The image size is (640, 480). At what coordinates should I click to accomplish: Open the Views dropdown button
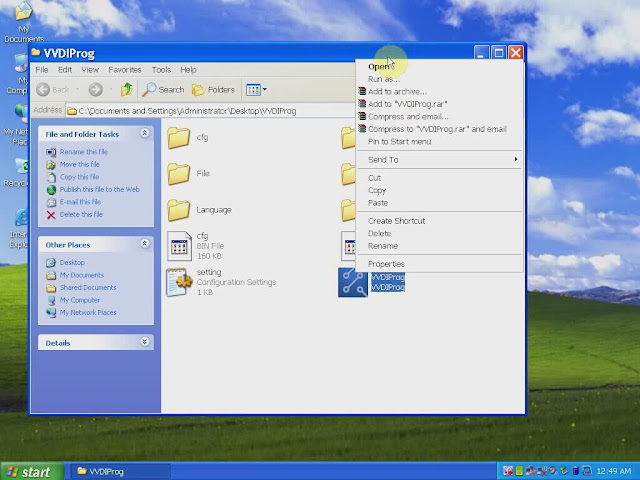point(256,89)
